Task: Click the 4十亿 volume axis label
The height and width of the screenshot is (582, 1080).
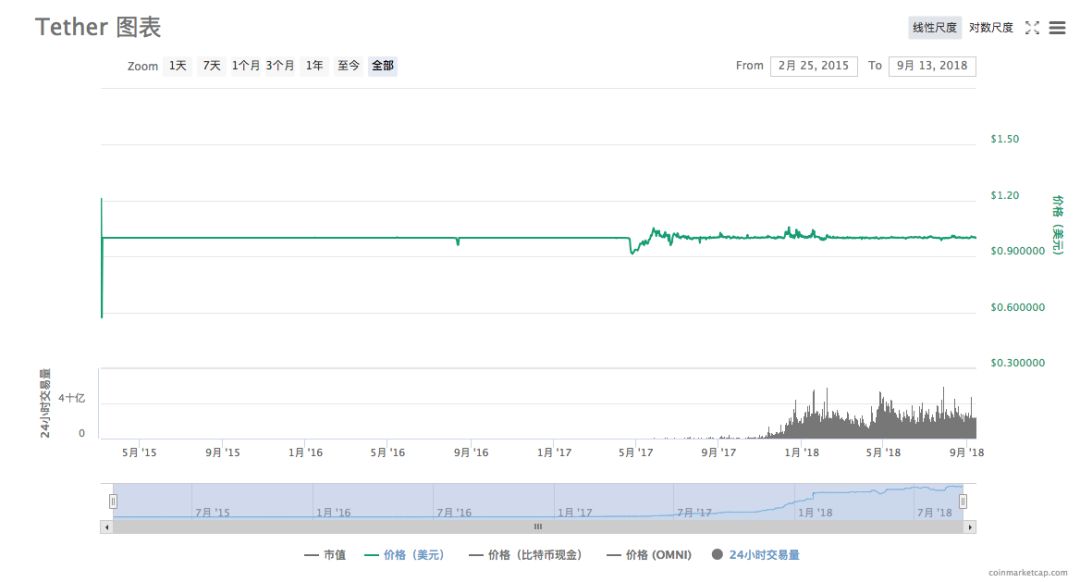Action: [x=72, y=398]
